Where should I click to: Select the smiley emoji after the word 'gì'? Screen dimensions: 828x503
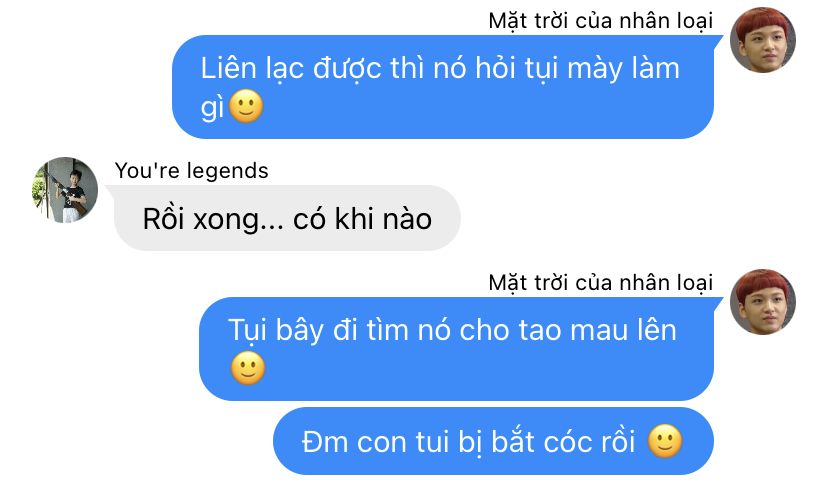[246, 106]
